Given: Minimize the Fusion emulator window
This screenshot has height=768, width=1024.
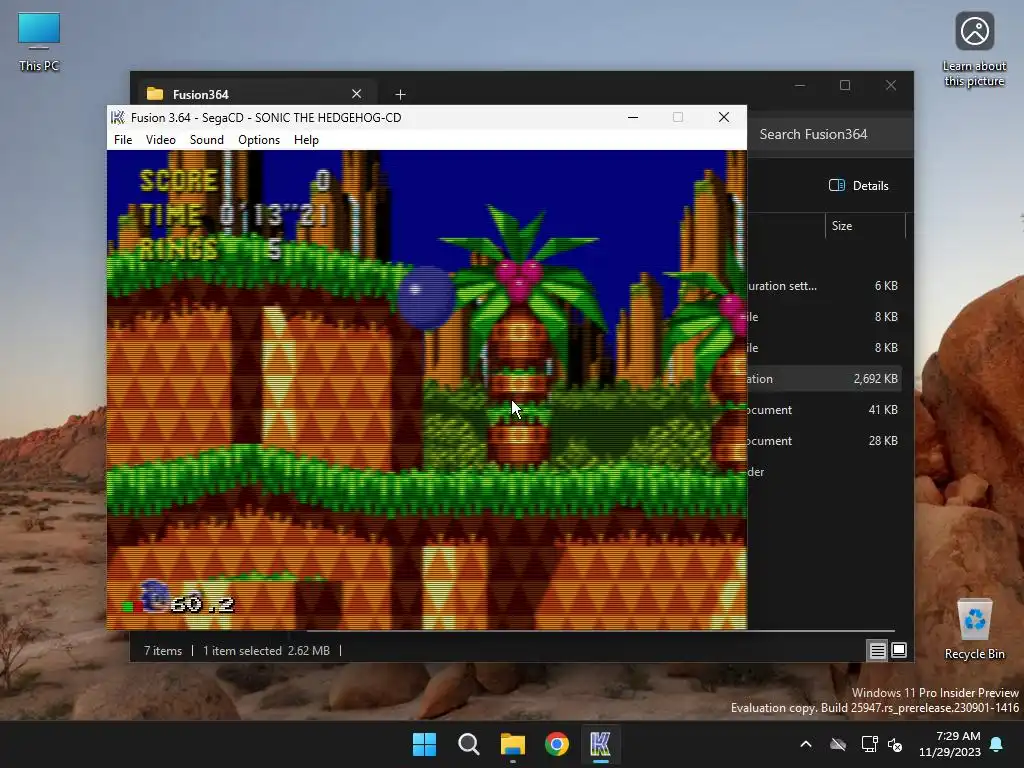Looking at the screenshot, I should click(633, 118).
